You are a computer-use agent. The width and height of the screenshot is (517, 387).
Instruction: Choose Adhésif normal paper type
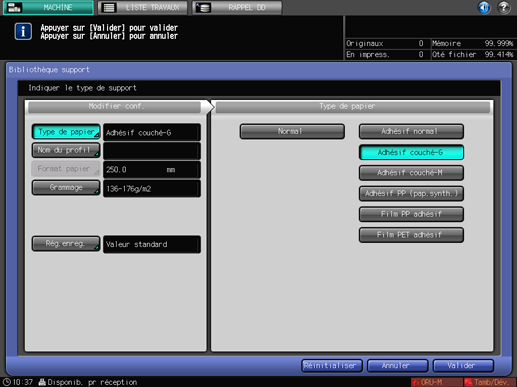tap(411, 131)
